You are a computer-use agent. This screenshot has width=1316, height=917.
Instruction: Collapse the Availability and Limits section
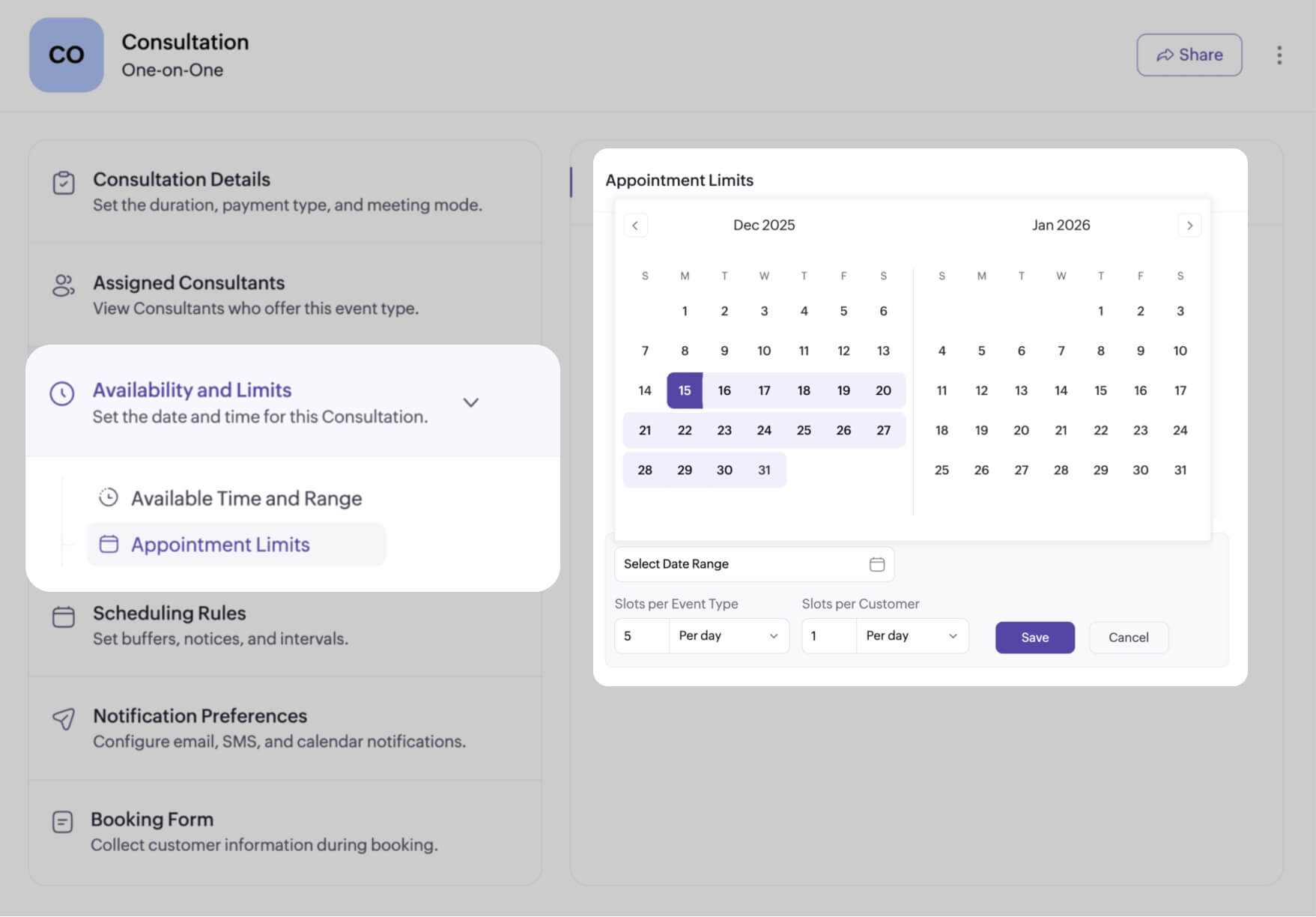[470, 402]
